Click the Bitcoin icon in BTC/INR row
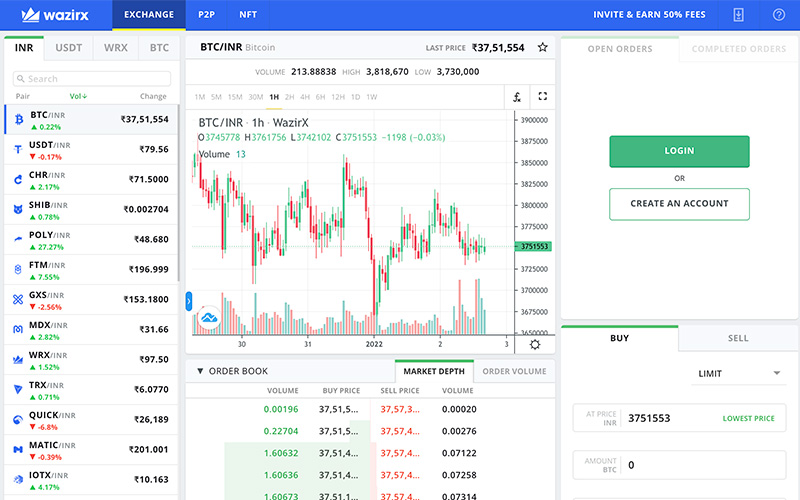The height and width of the screenshot is (500, 800). 19,119
